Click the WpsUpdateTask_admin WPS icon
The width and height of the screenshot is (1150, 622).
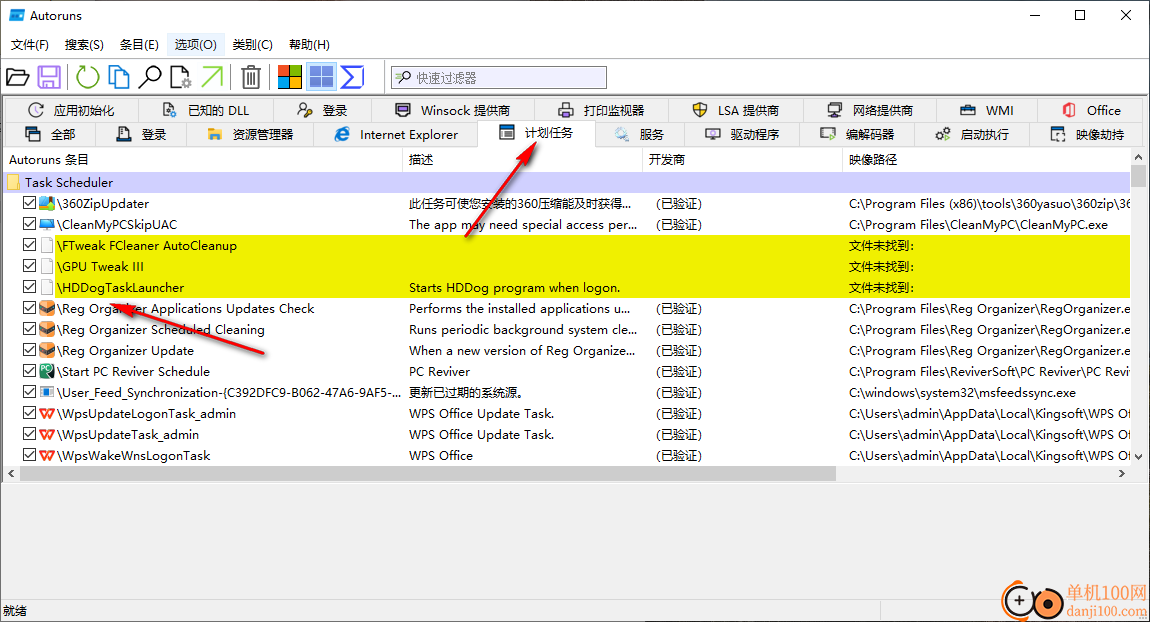point(47,434)
